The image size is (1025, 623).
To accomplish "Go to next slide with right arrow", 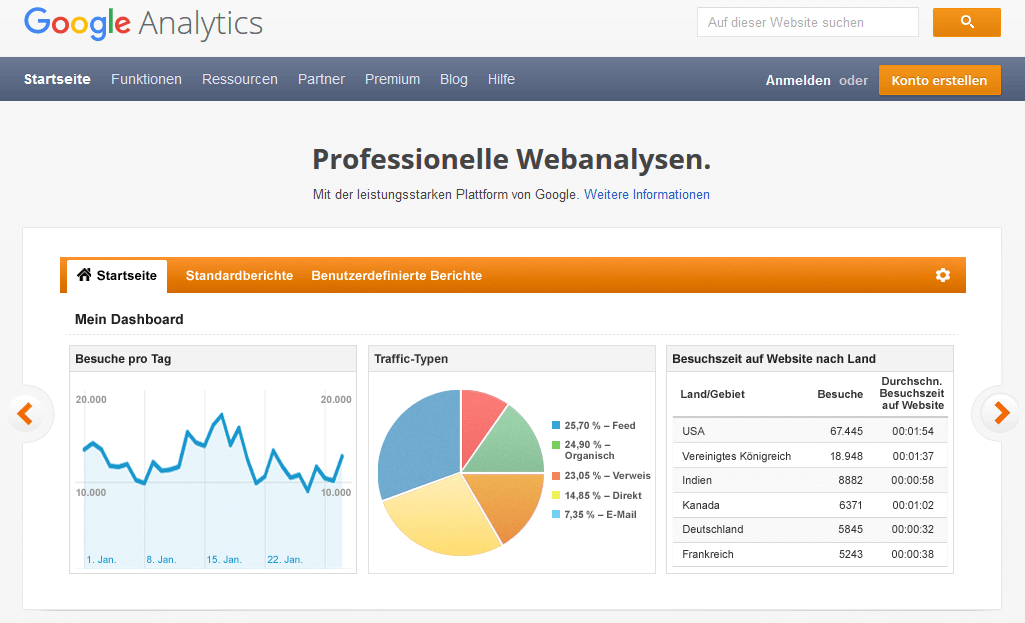I will pos(1001,413).
